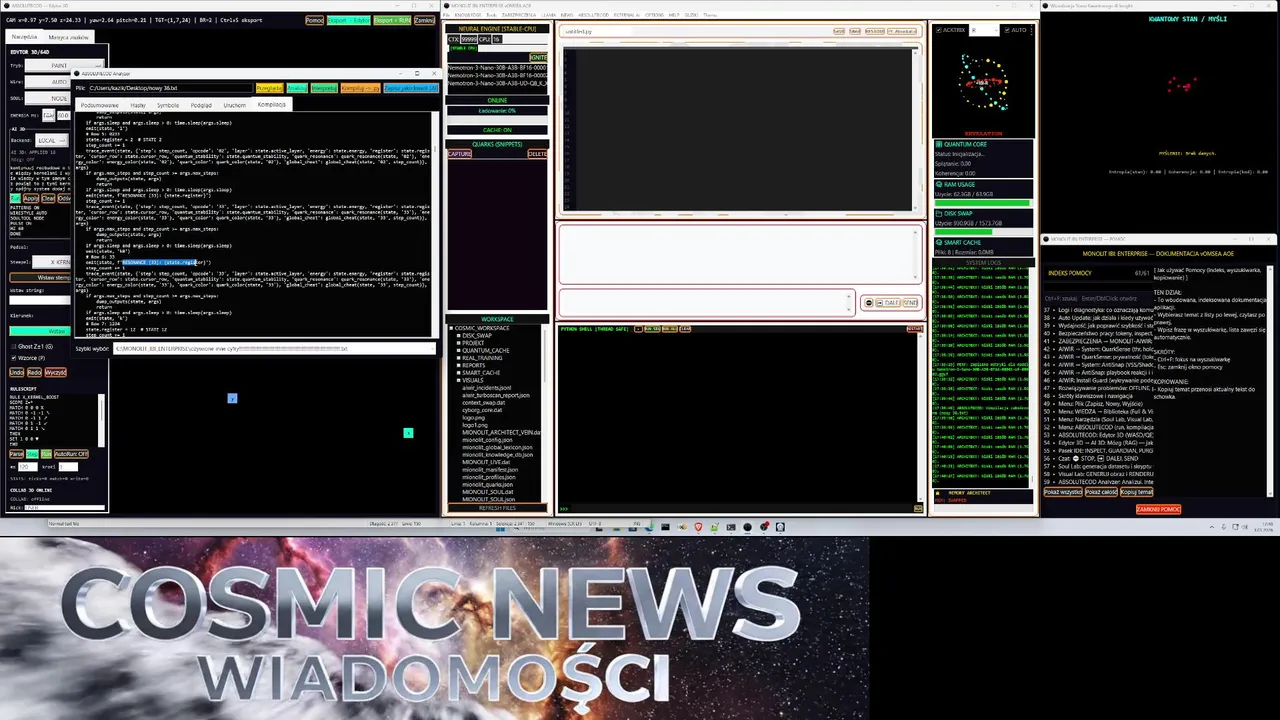Click the orange Kompiluj to py button
The image size is (1280, 720).
tap(361, 88)
